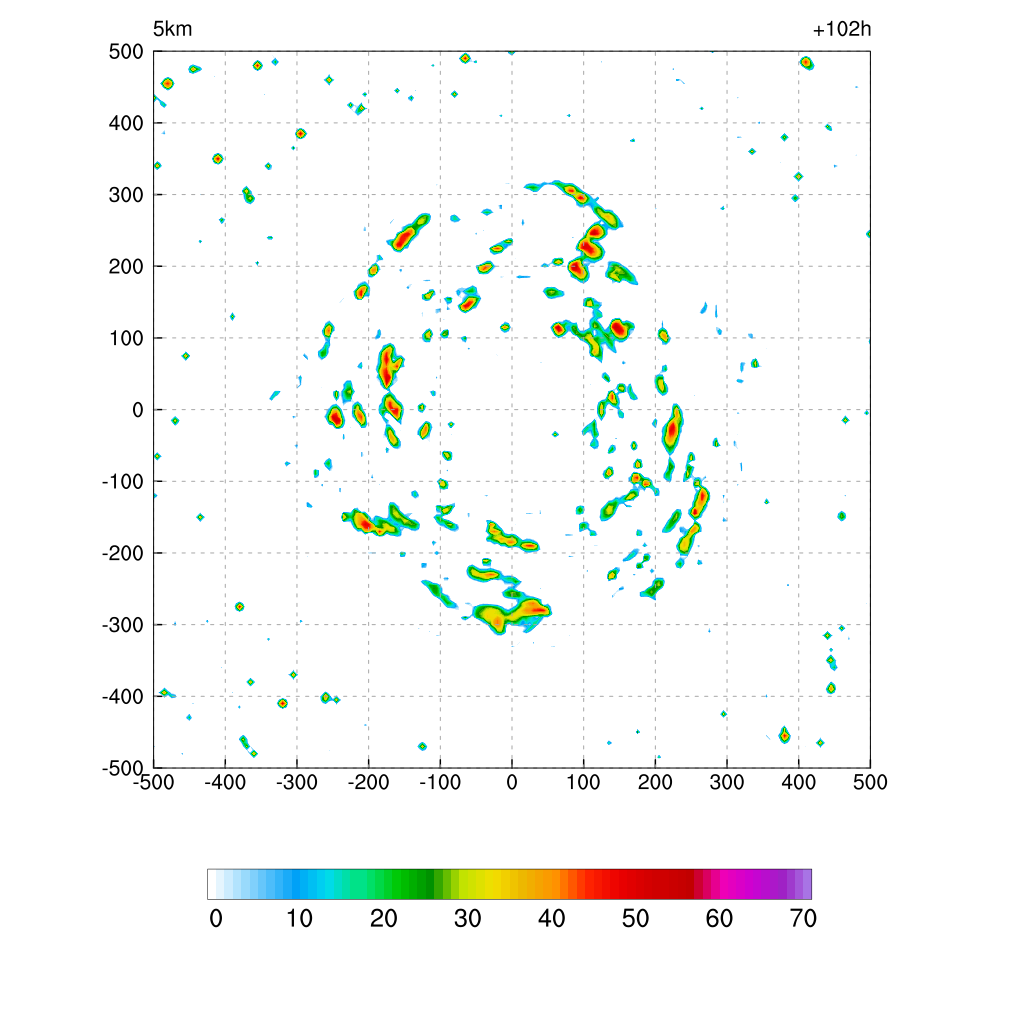Click the y-axis label '-200'
Screen dimensions: 1024x1024
[123, 554]
